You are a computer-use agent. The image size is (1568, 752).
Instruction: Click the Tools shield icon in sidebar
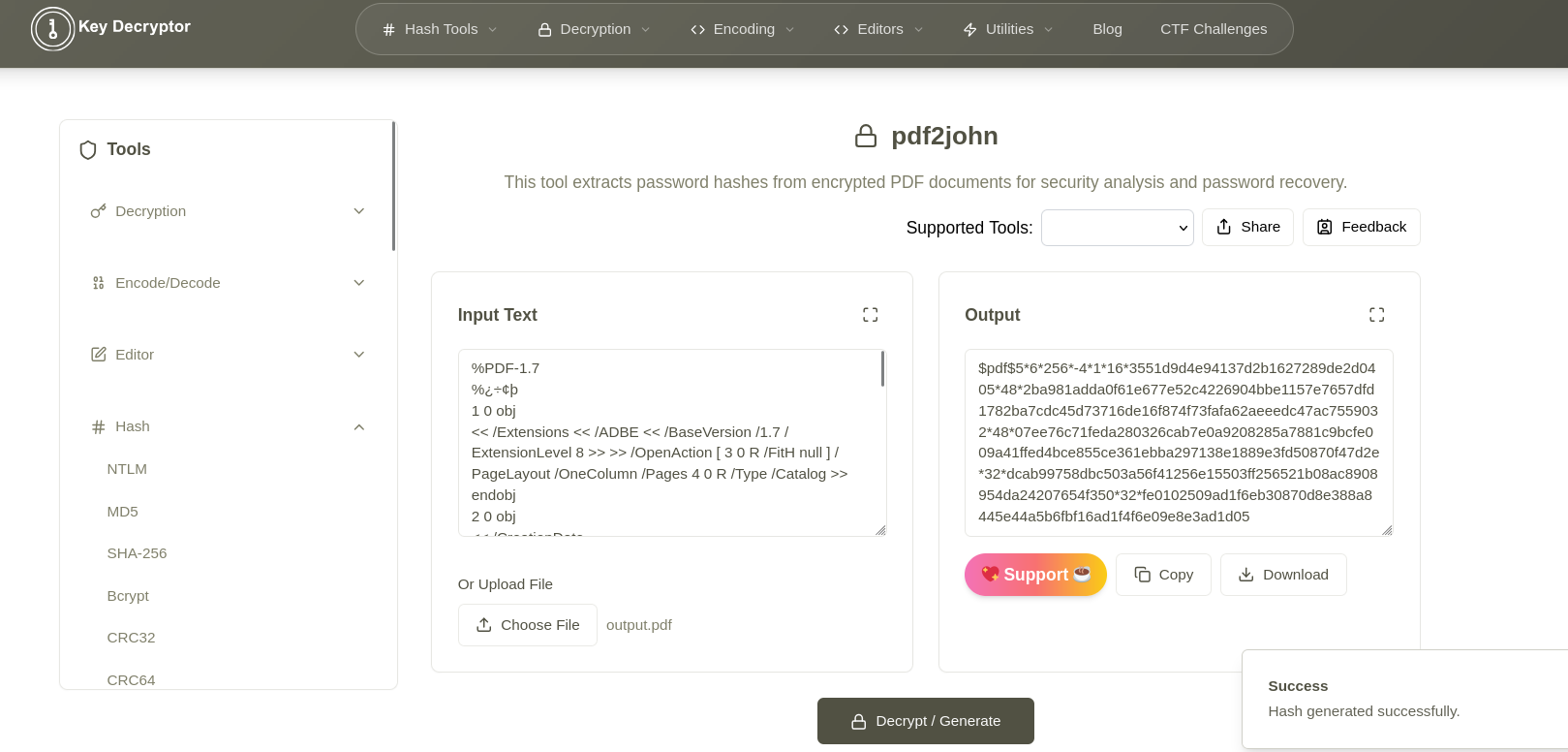pos(88,149)
